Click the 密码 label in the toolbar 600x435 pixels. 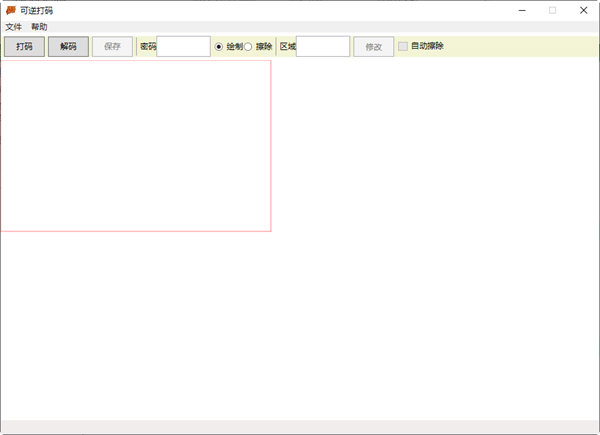[x=148, y=47]
